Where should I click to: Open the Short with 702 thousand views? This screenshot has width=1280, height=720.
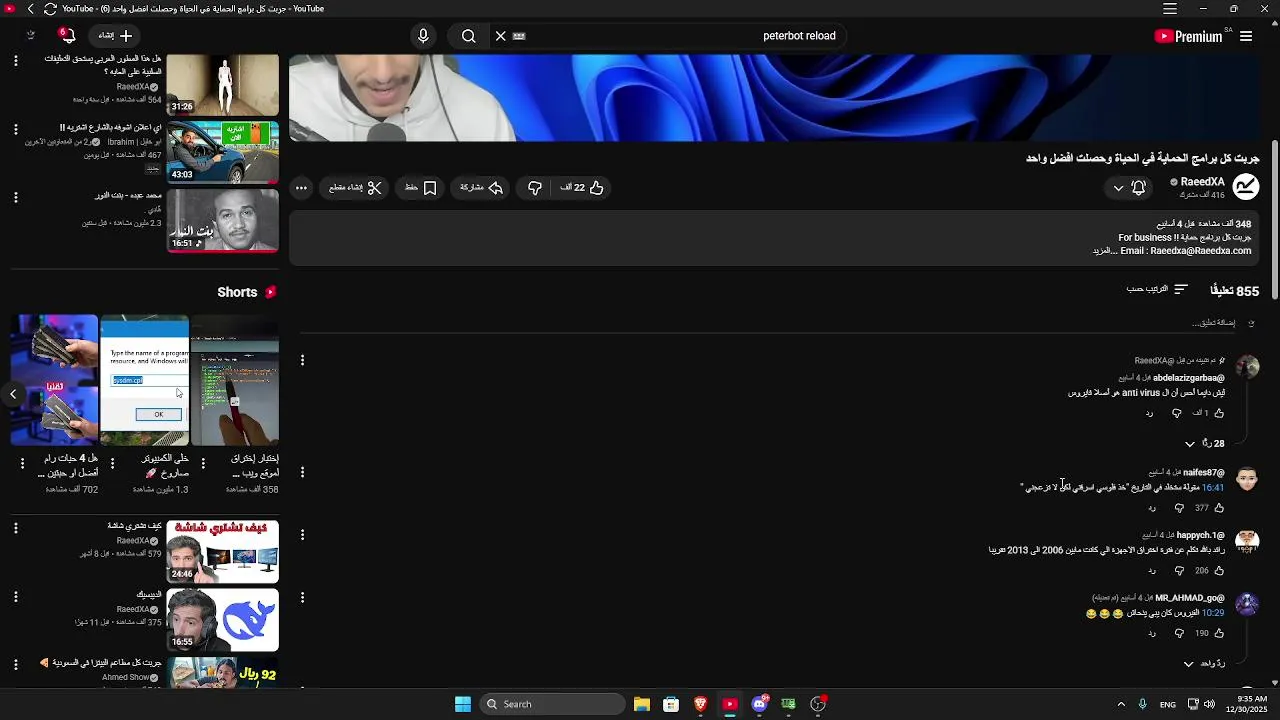pyautogui.click(x=54, y=380)
